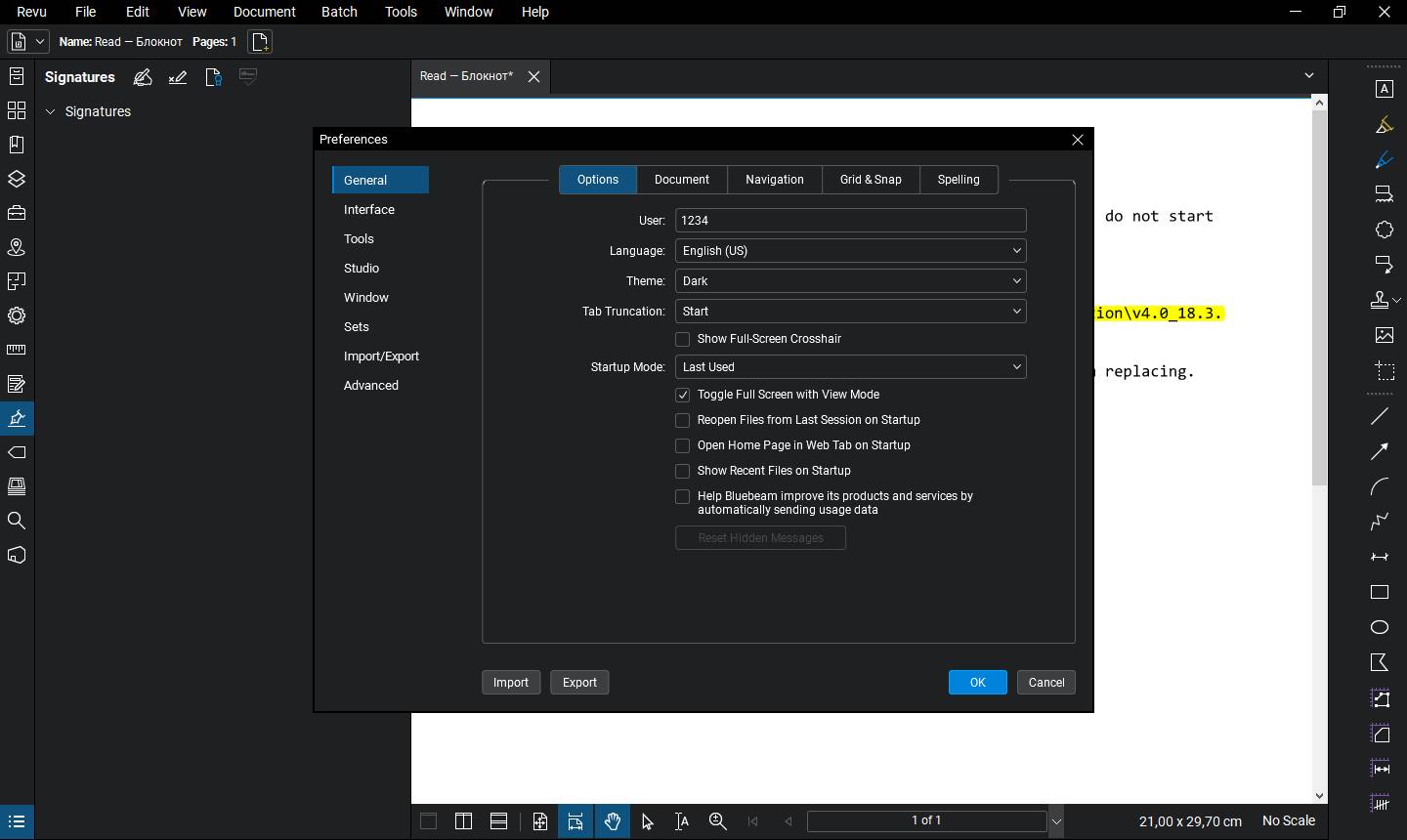The image size is (1407, 840).
Task: Click the Certify Document ribbon icon
Action: (213, 77)
